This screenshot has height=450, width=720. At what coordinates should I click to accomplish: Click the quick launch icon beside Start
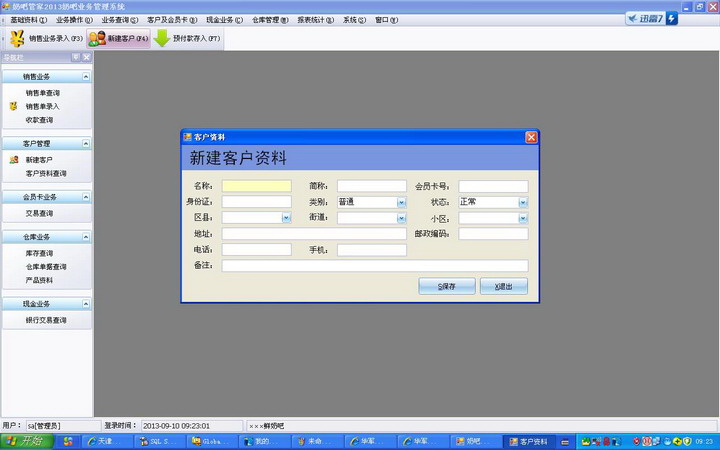pyautogui.click(x=68, y=442)
